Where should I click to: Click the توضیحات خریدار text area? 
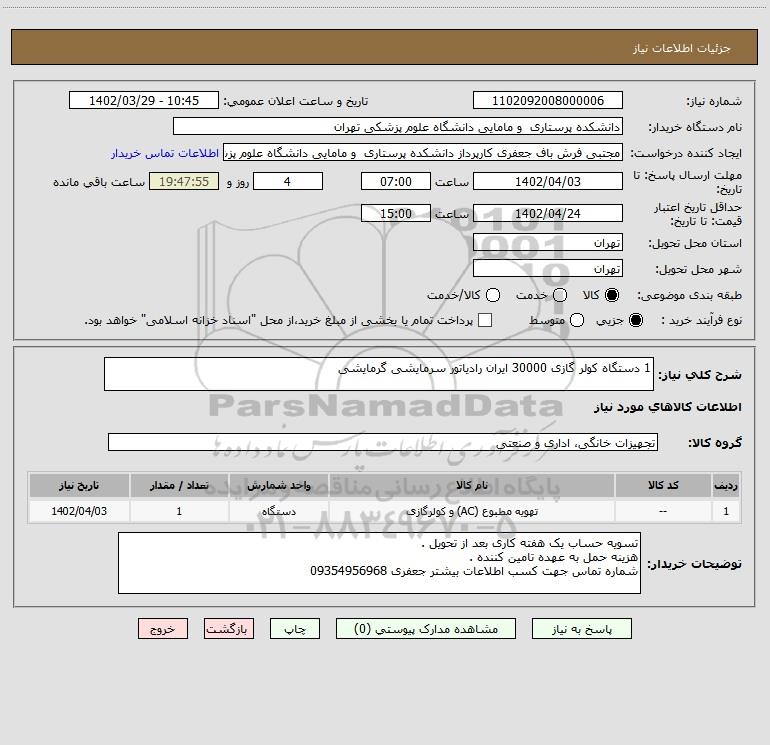(x=380, y=563)
